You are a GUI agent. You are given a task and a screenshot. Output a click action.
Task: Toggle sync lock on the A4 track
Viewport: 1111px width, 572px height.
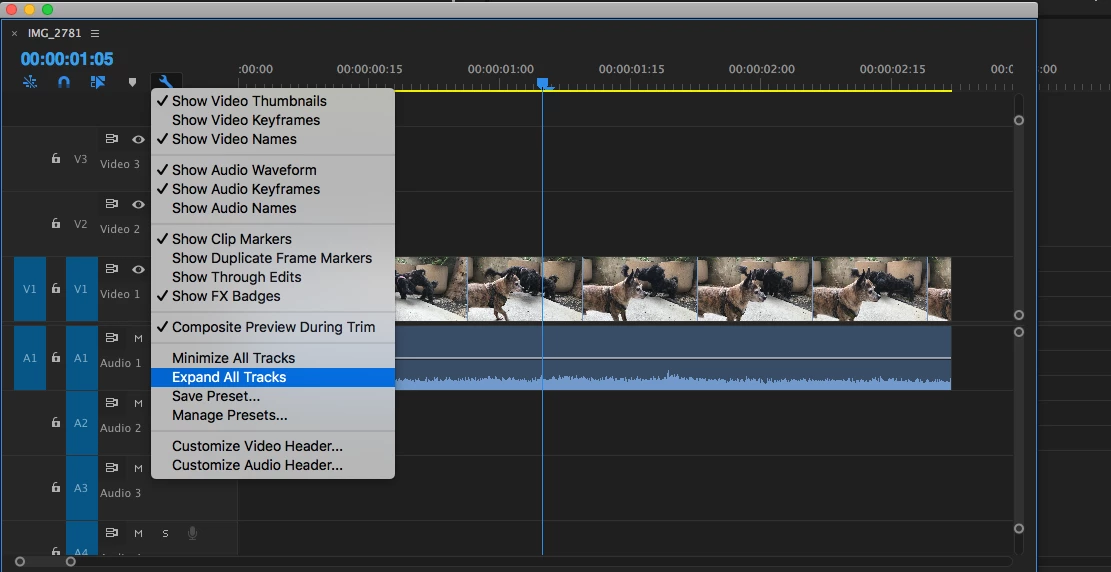click(111, 533)
